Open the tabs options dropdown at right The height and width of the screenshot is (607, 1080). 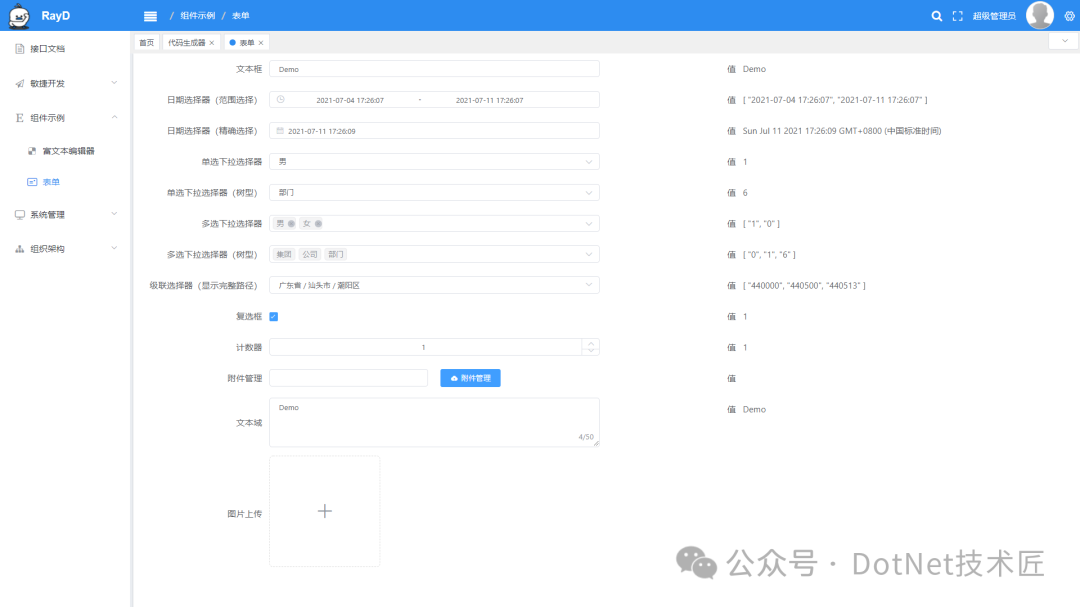tap(1064, 41)
